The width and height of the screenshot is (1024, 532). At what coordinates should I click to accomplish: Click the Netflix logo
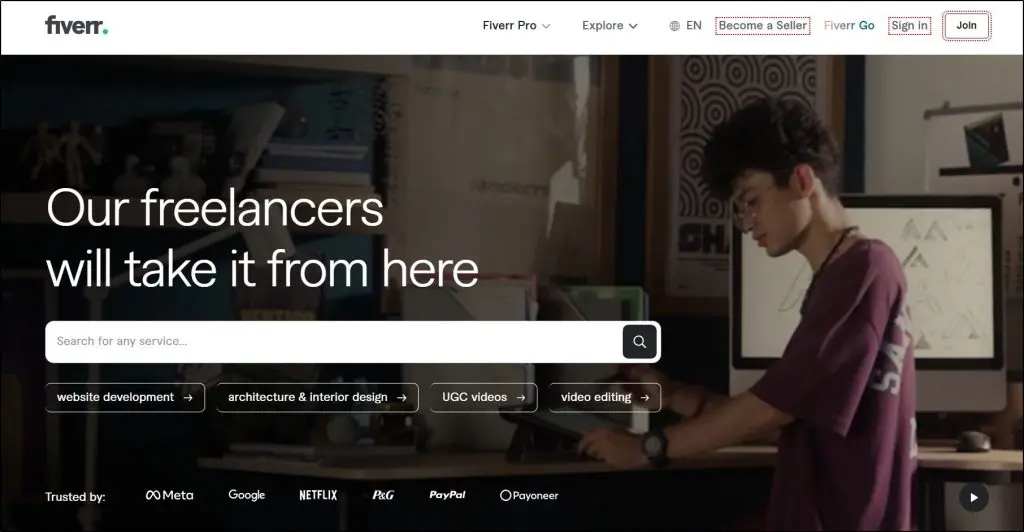click(318, 495)
